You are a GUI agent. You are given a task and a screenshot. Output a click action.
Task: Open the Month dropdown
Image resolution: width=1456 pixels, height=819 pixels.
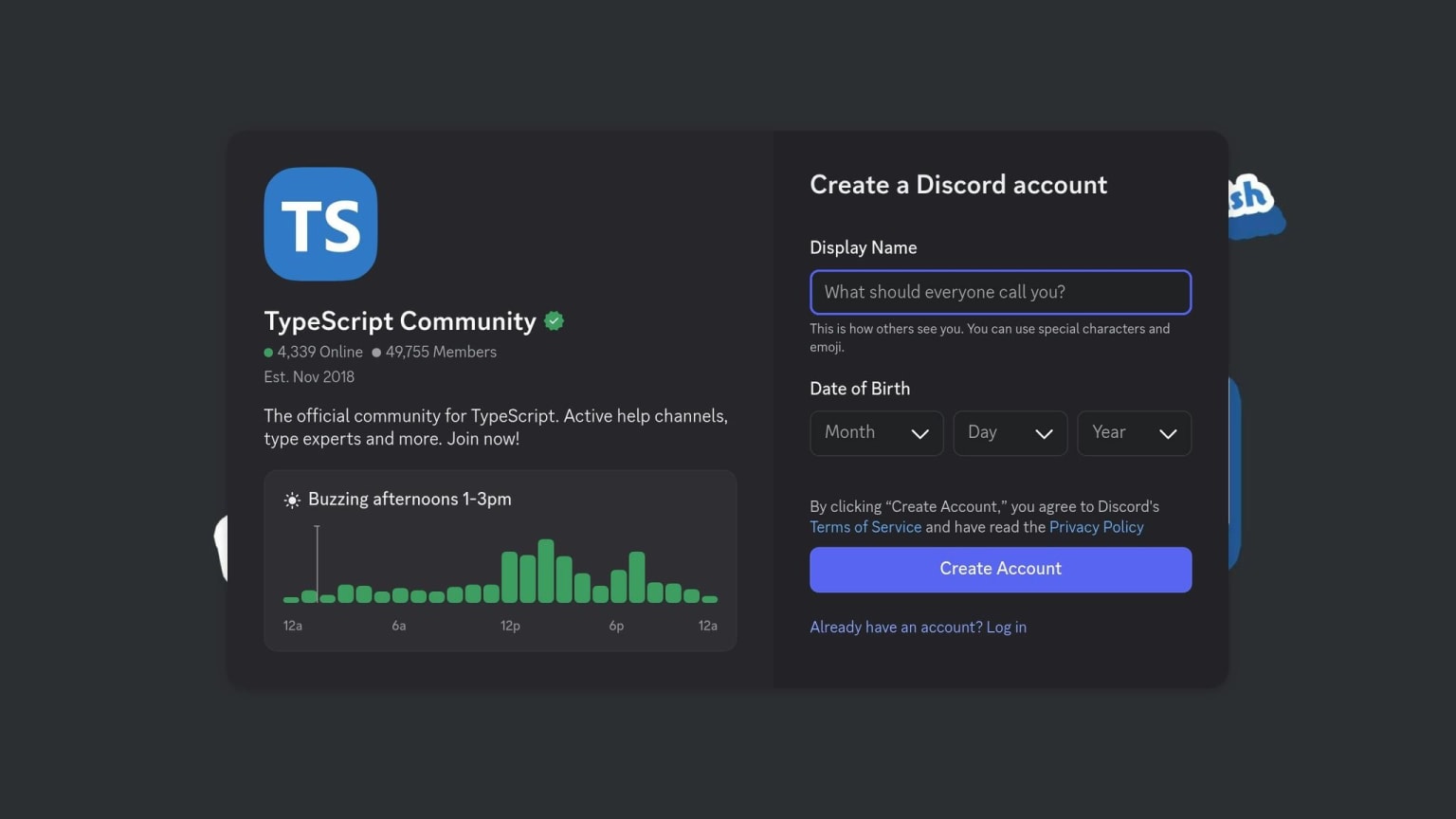point(877,433)
